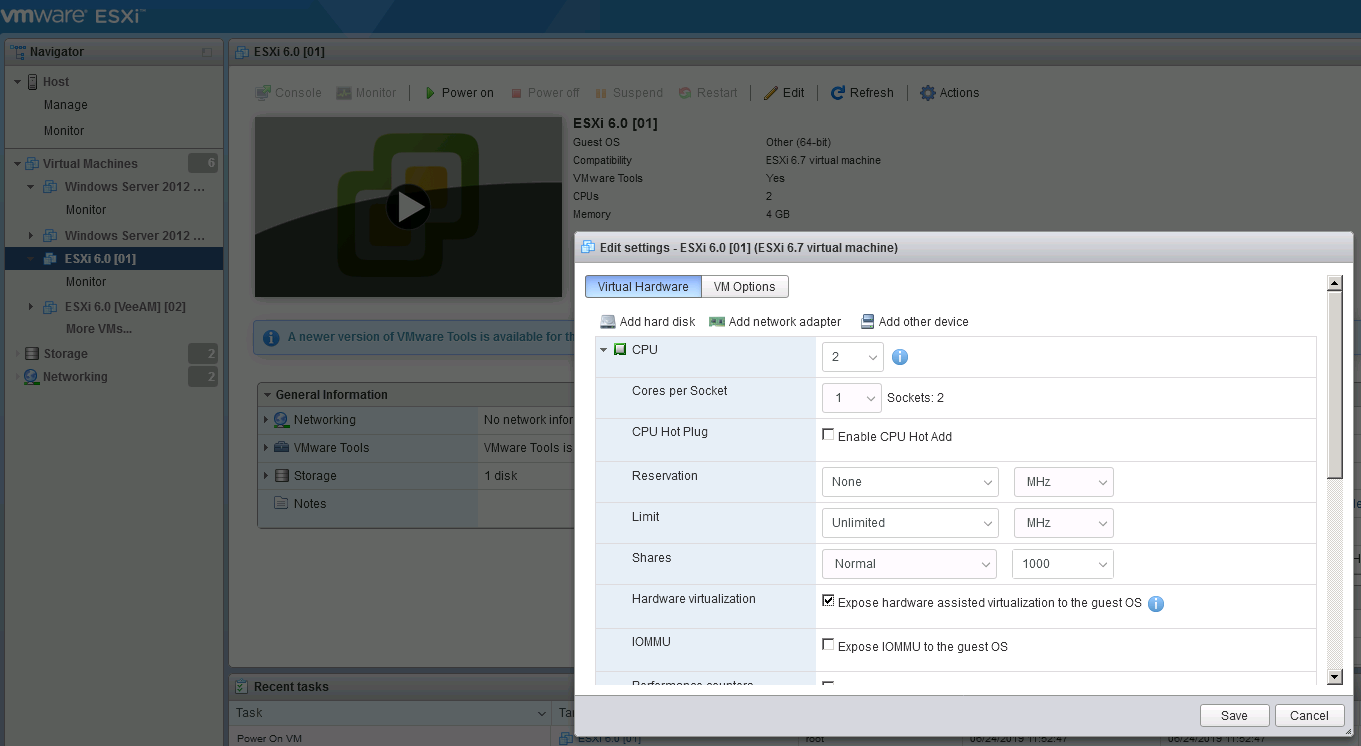1361x746 pixels.
Task: Click the Storage icon in Navigator
Action: [32, 354]
